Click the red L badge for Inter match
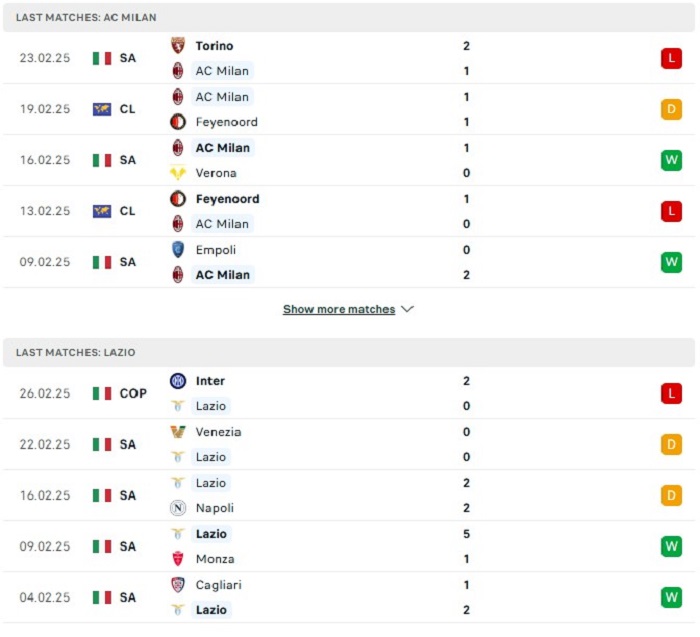700x637 pixels. (671, 394)
